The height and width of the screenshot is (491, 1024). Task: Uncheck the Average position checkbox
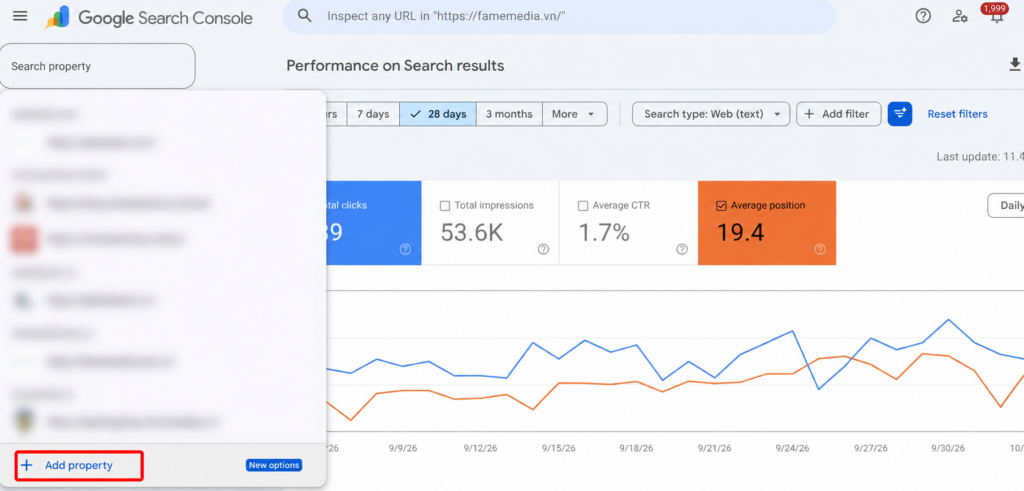722,206
